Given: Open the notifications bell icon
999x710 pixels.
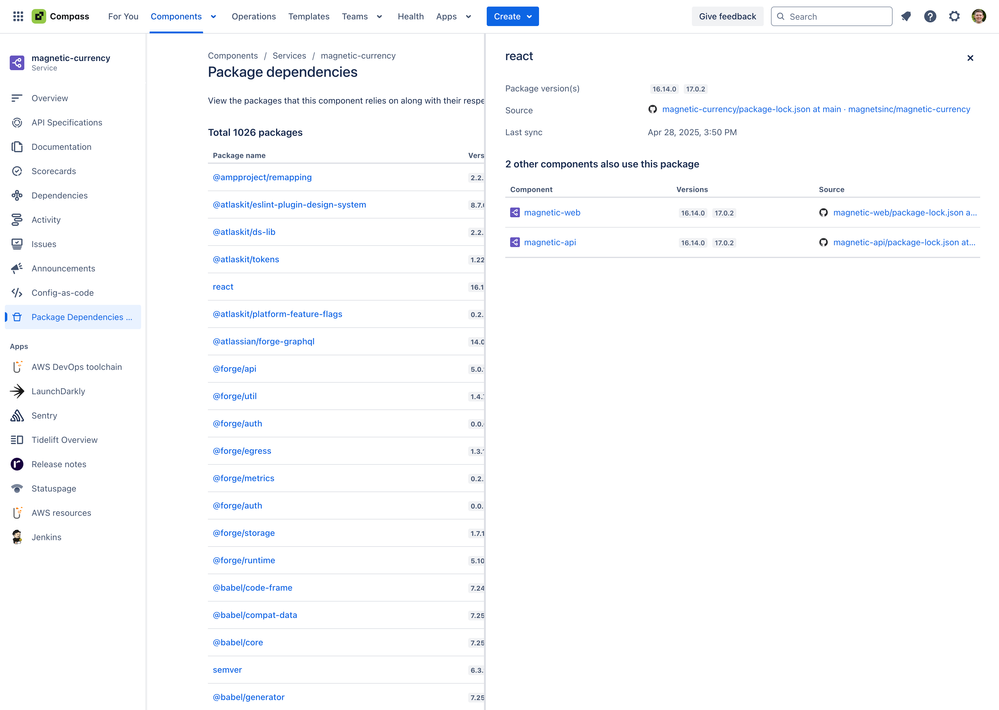Looking at the screenshot, I should [x=906, y=17].
